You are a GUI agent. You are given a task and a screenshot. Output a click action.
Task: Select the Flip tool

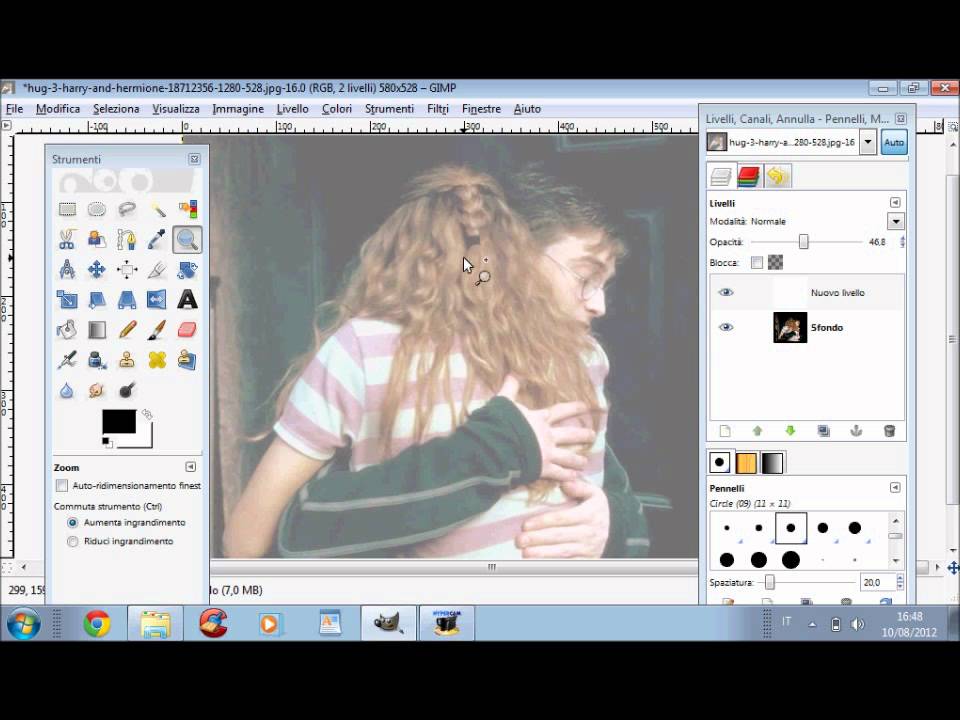click(157, 299)
